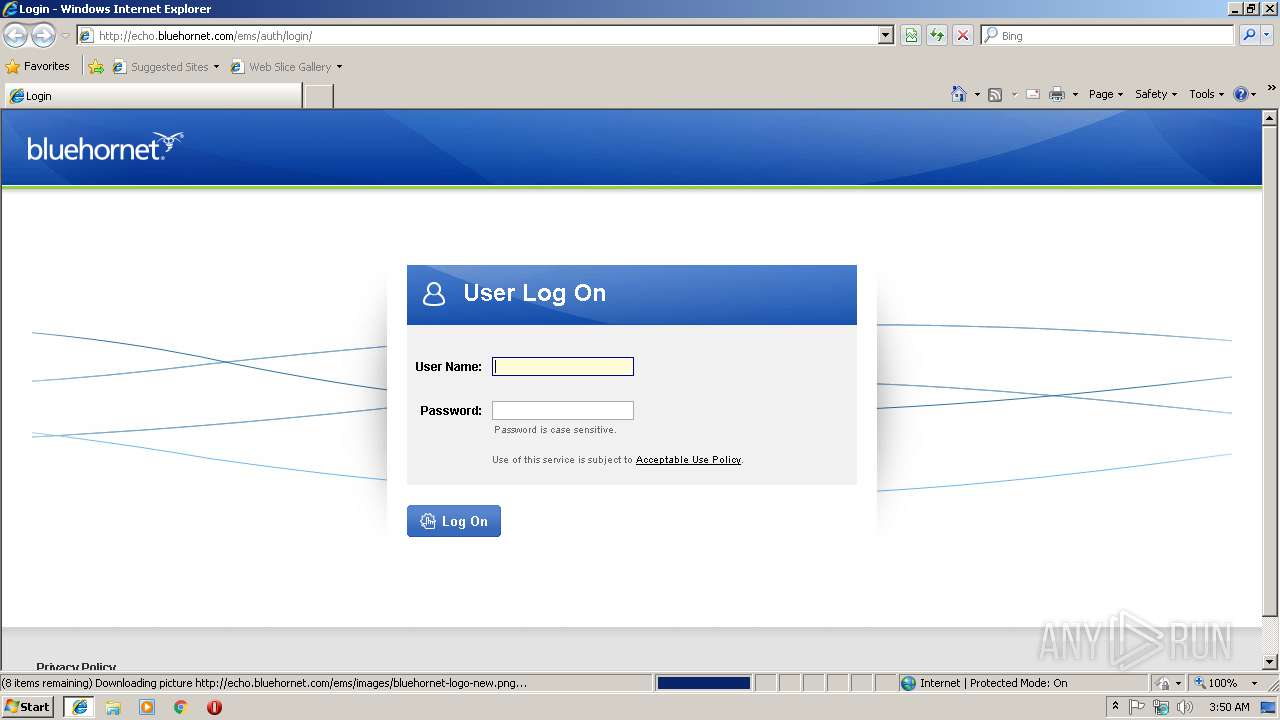Viewport: 1280px width, 720px height.
Task: Click the 3:50 AM system clock
Action: coord(1229,707)
